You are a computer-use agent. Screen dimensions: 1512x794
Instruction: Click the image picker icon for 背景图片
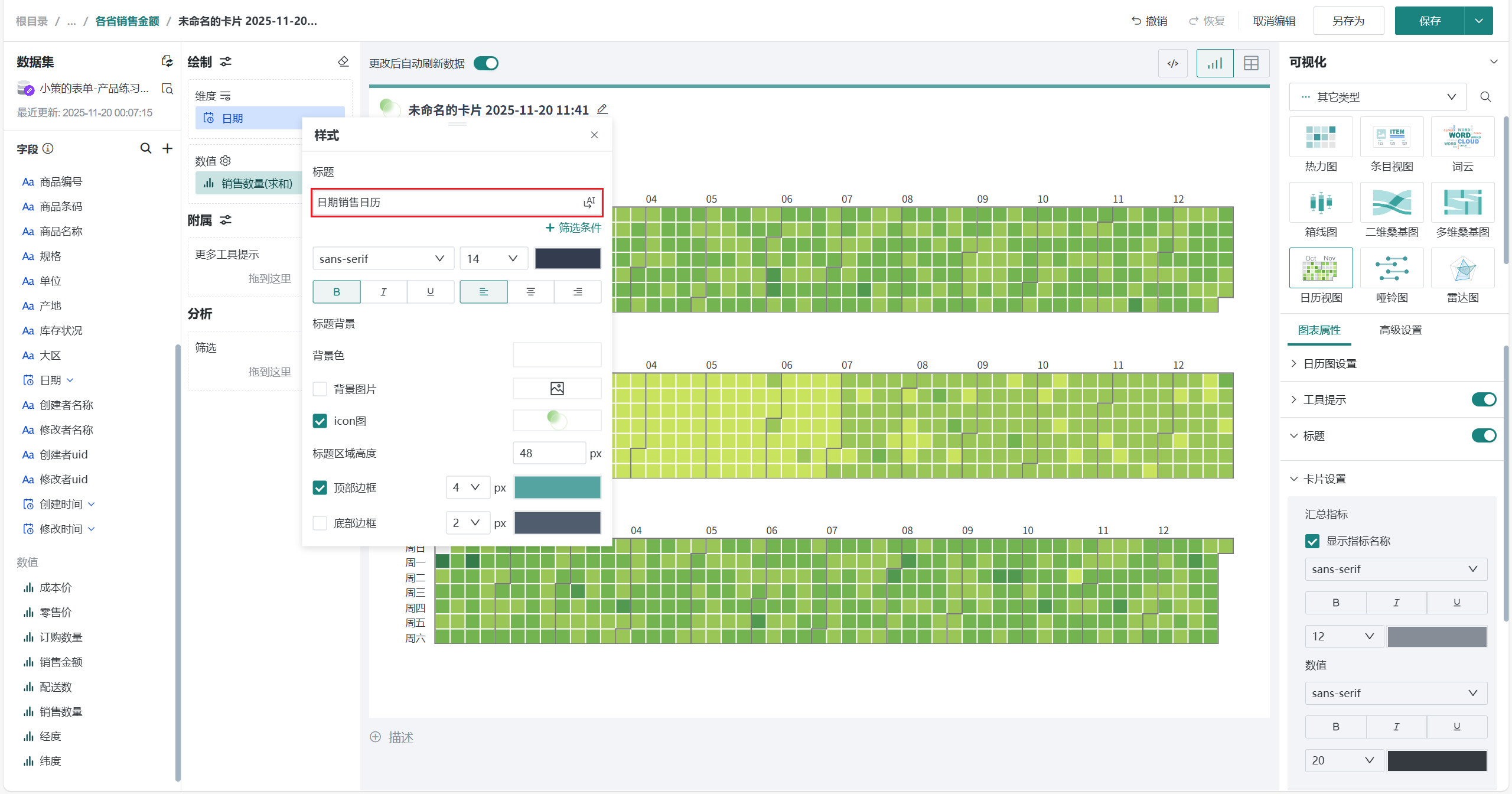[556, 388]
